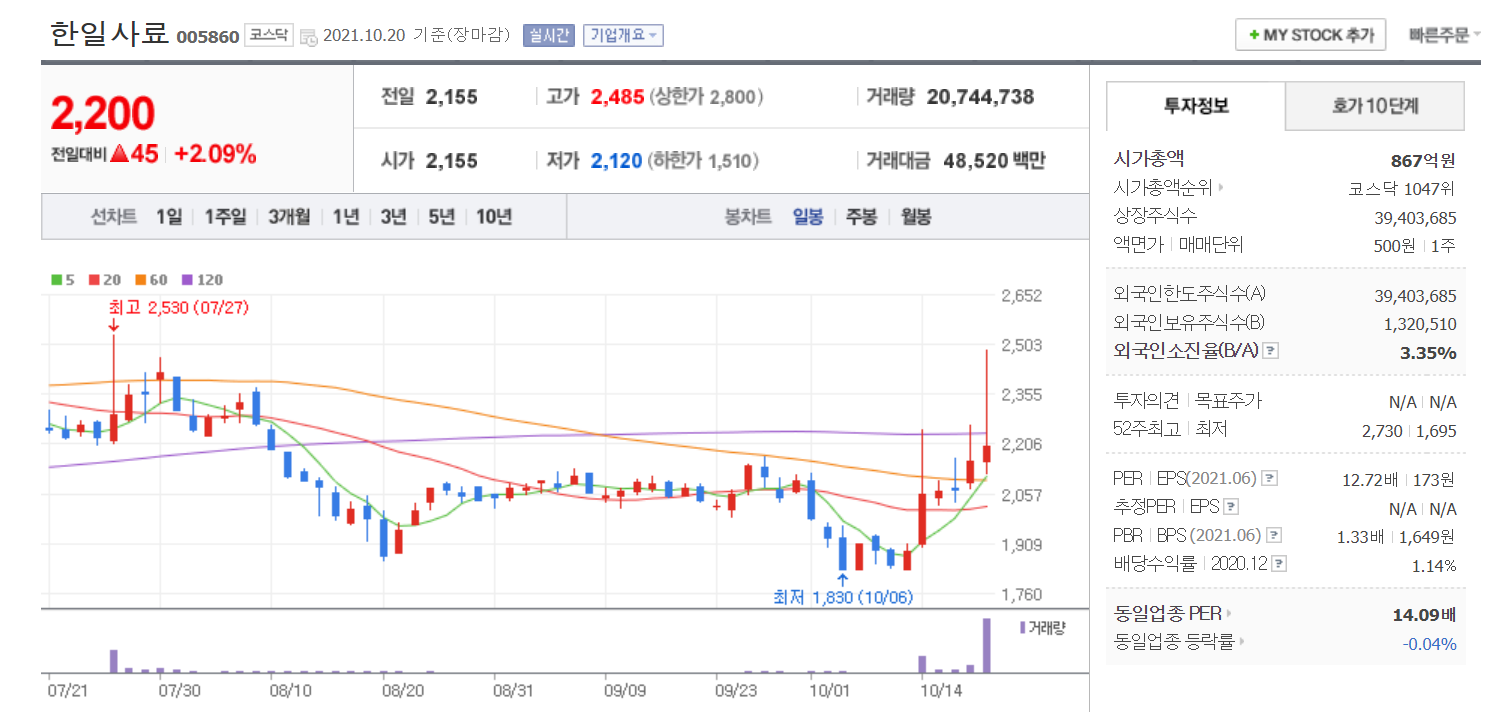Image resolution: width=1493 pixels, height=712 pixels.
Task: Click the 최저 1,830 (10/06) chart marker
Action: tap(842, 597)
